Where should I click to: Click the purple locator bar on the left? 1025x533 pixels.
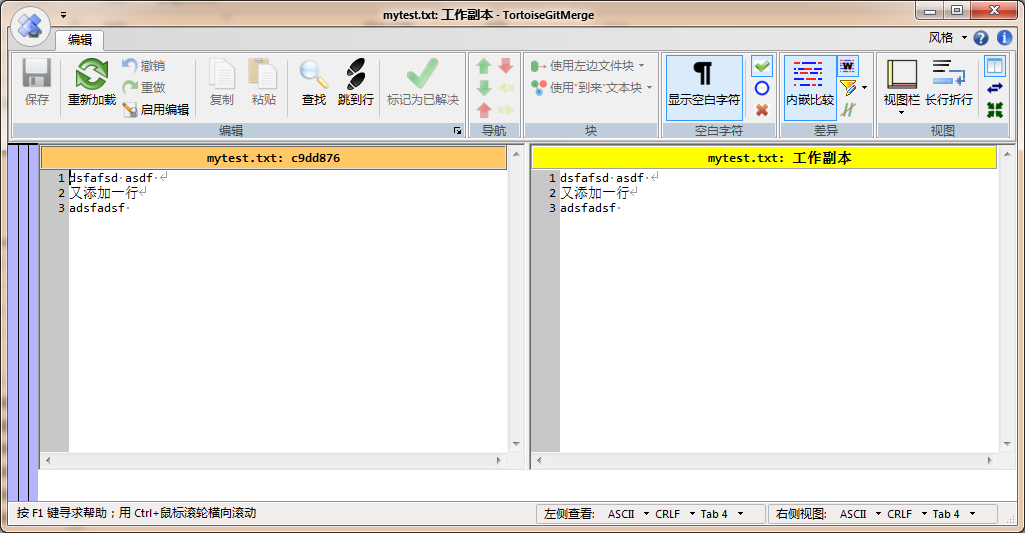(x=23, y=322)
